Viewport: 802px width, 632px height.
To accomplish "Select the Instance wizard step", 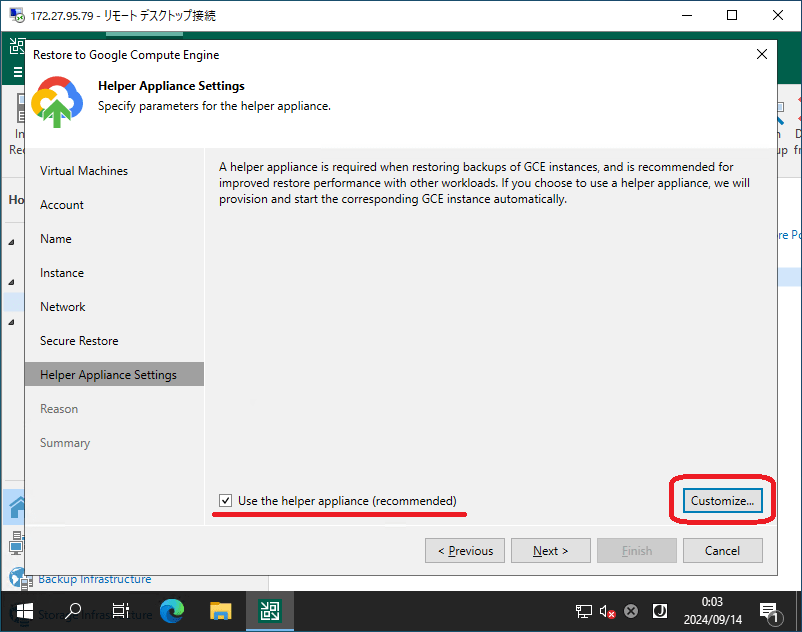I will tap(62, 273).
